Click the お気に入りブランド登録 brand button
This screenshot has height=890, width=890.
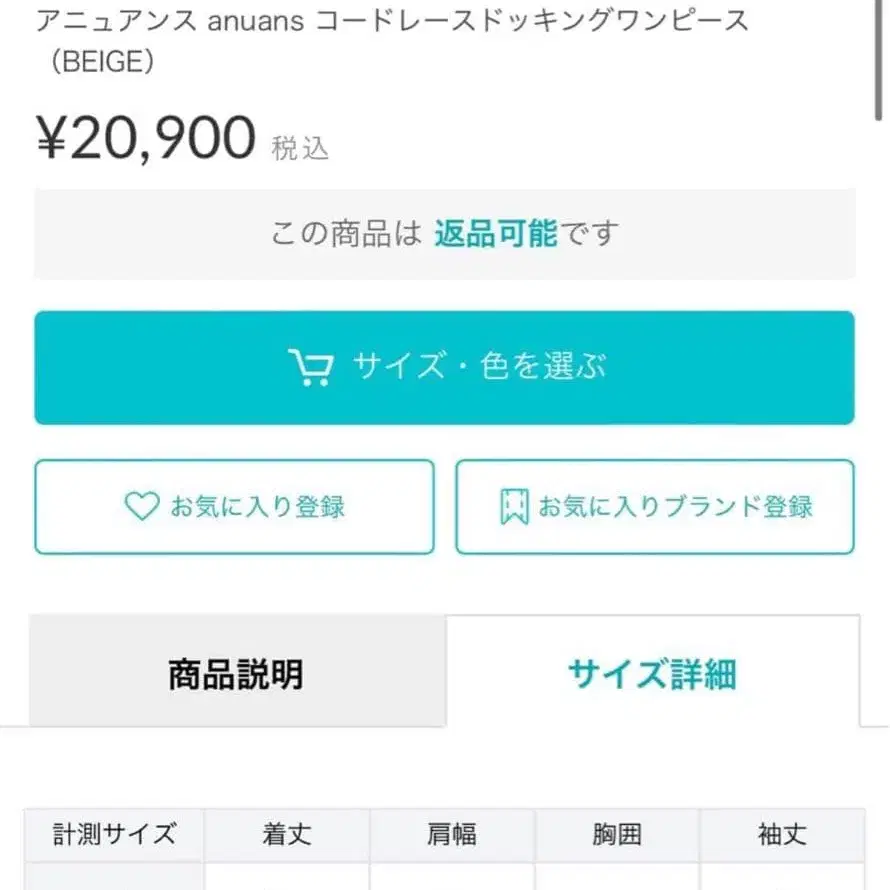(655, 506)
